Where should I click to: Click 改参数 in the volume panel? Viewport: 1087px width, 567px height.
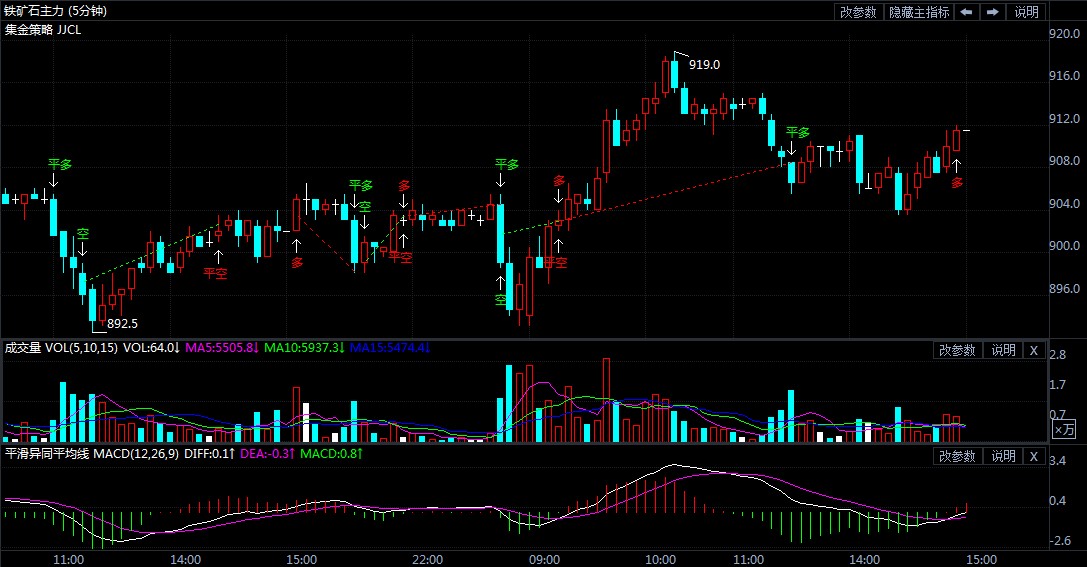point(957,350)
